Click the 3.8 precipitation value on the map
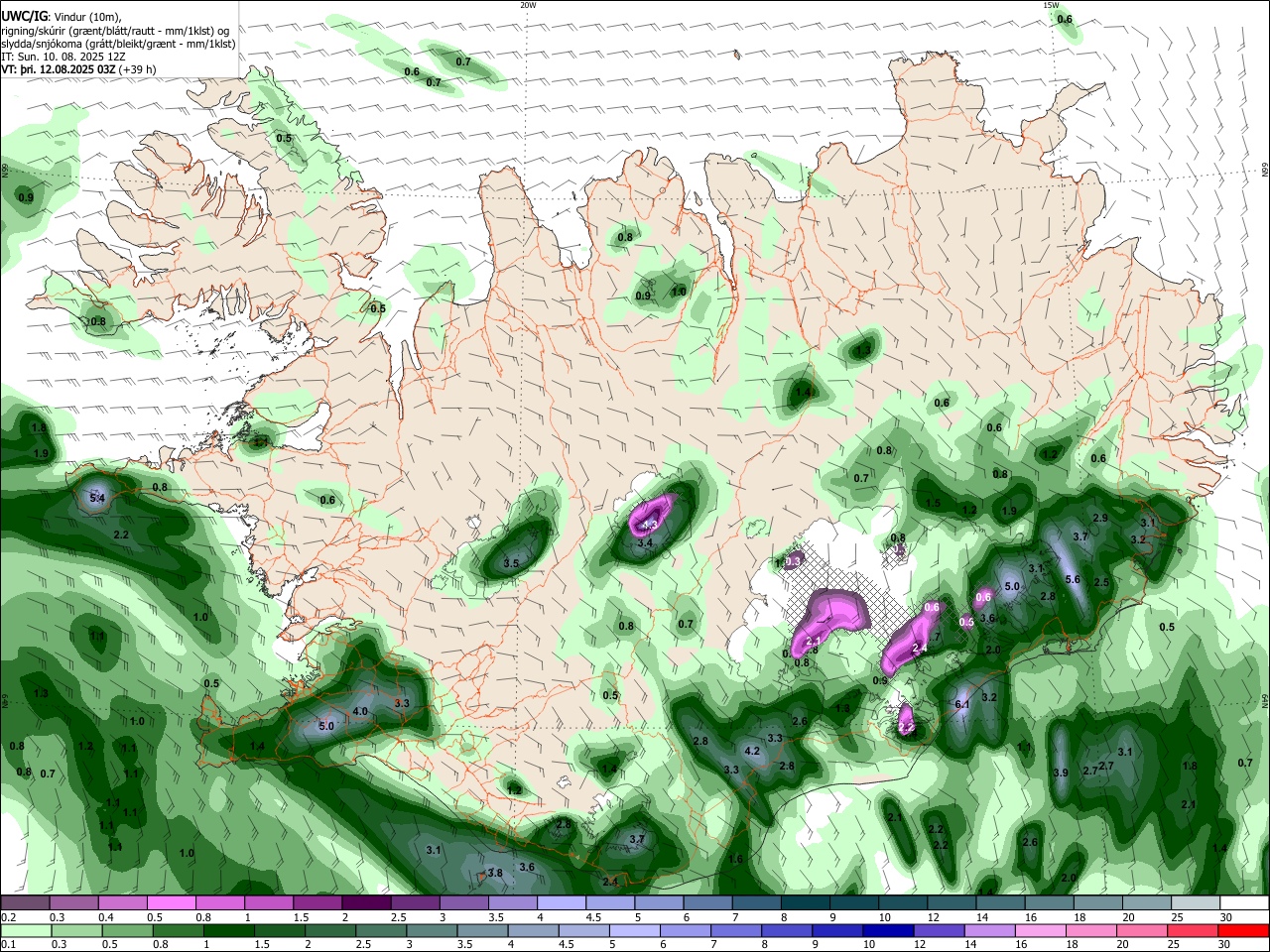Viewport: 1270px width, 952px height. click(495, 873)
